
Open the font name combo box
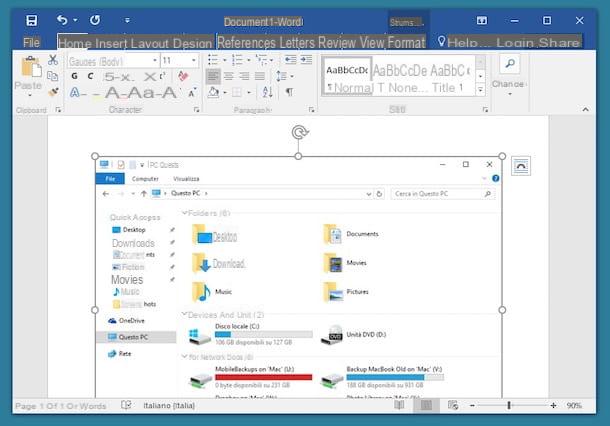click(113, 61)
